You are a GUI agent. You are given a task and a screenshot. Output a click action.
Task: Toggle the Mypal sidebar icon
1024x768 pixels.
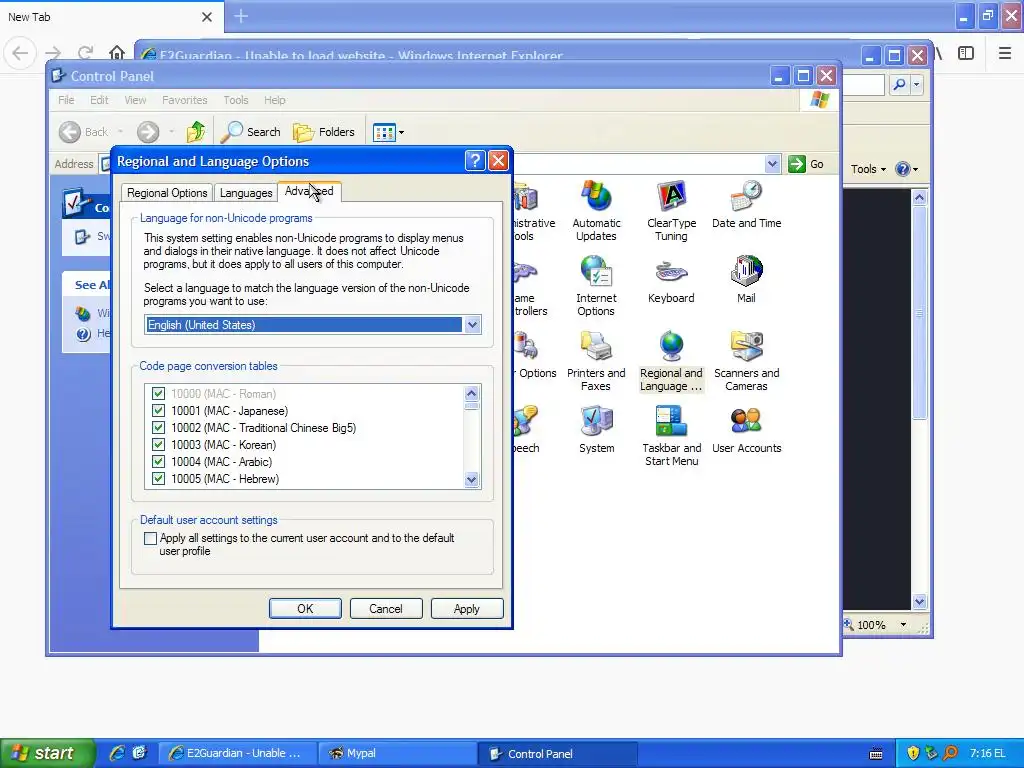966,53
